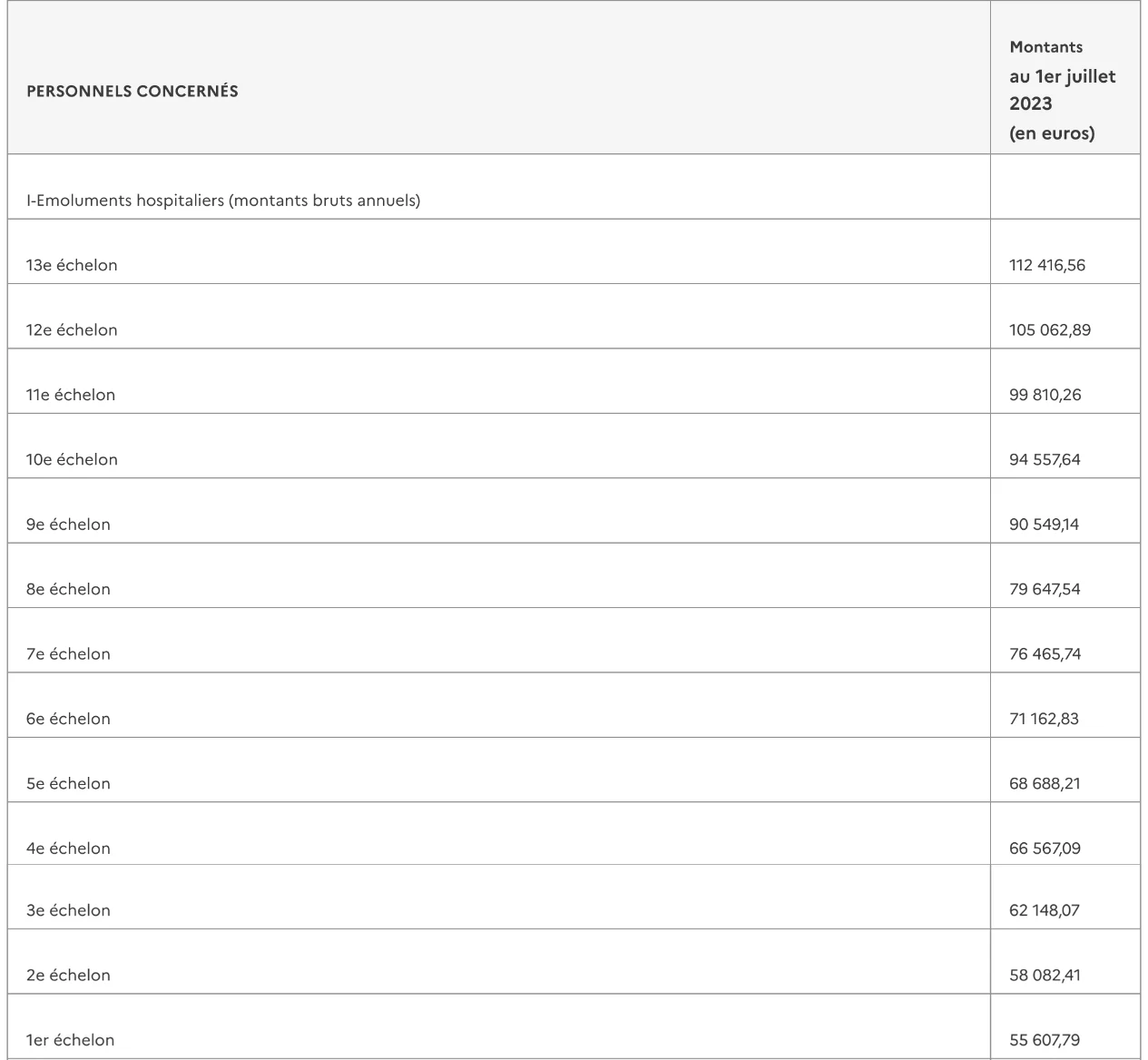Click the '4e échelon' row label

(68, 849)
